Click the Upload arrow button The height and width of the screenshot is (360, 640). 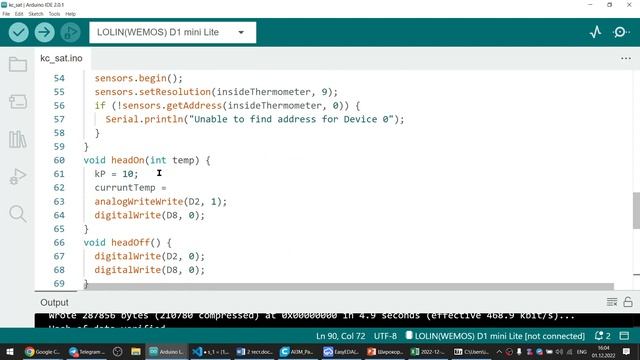pos(44,32)
